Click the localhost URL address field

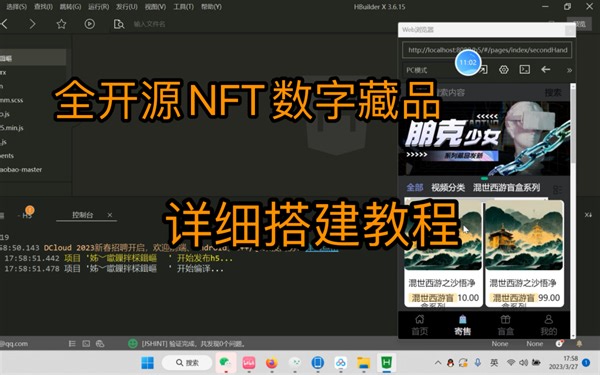tap(487, 50)
